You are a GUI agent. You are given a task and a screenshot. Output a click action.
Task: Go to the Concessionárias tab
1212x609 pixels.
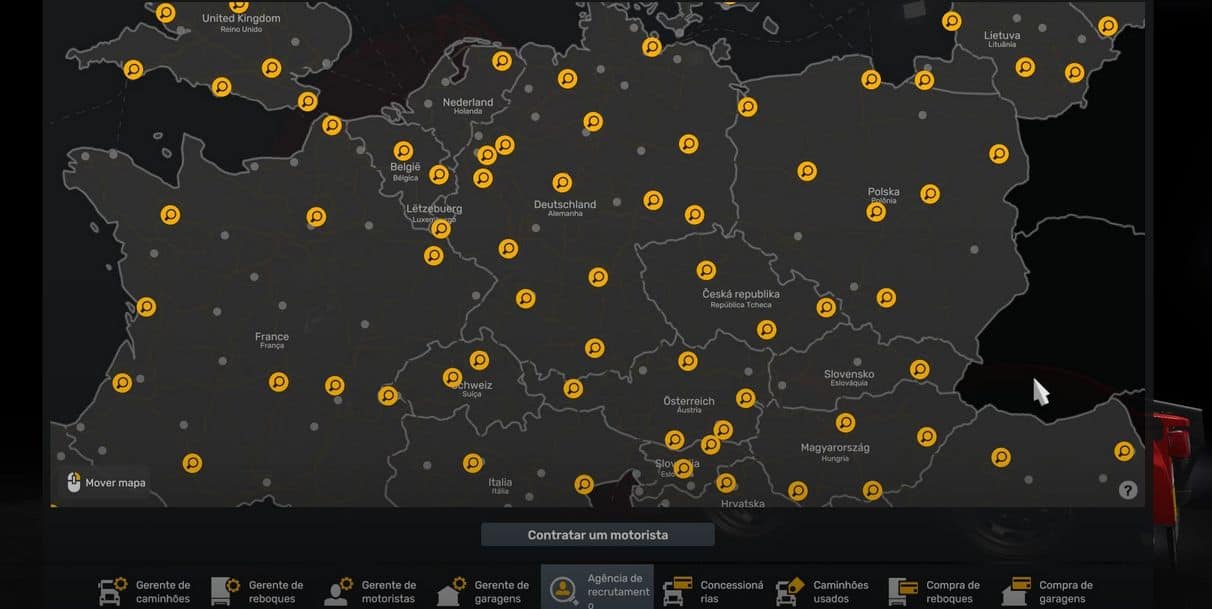click(x=713, y=591)
